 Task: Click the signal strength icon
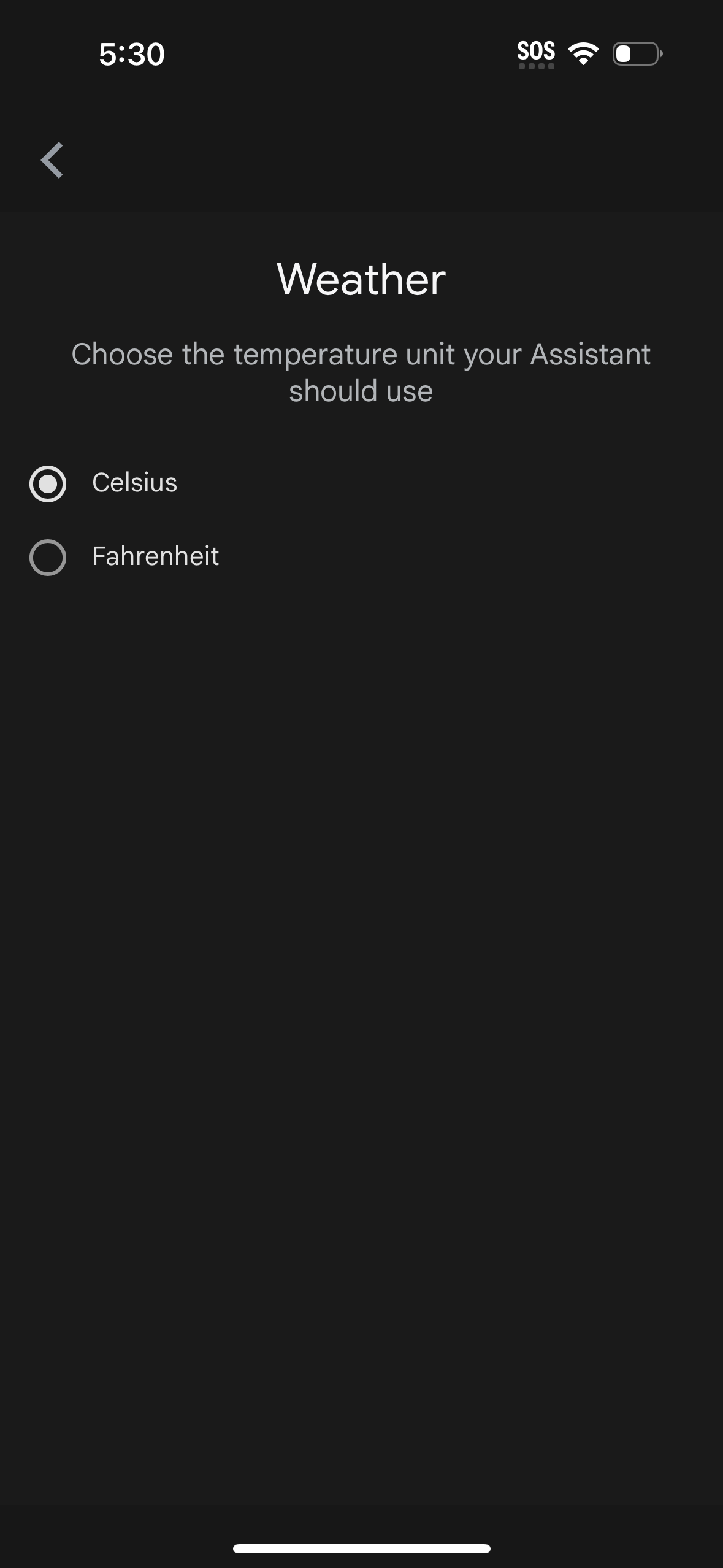click(581, 54)
